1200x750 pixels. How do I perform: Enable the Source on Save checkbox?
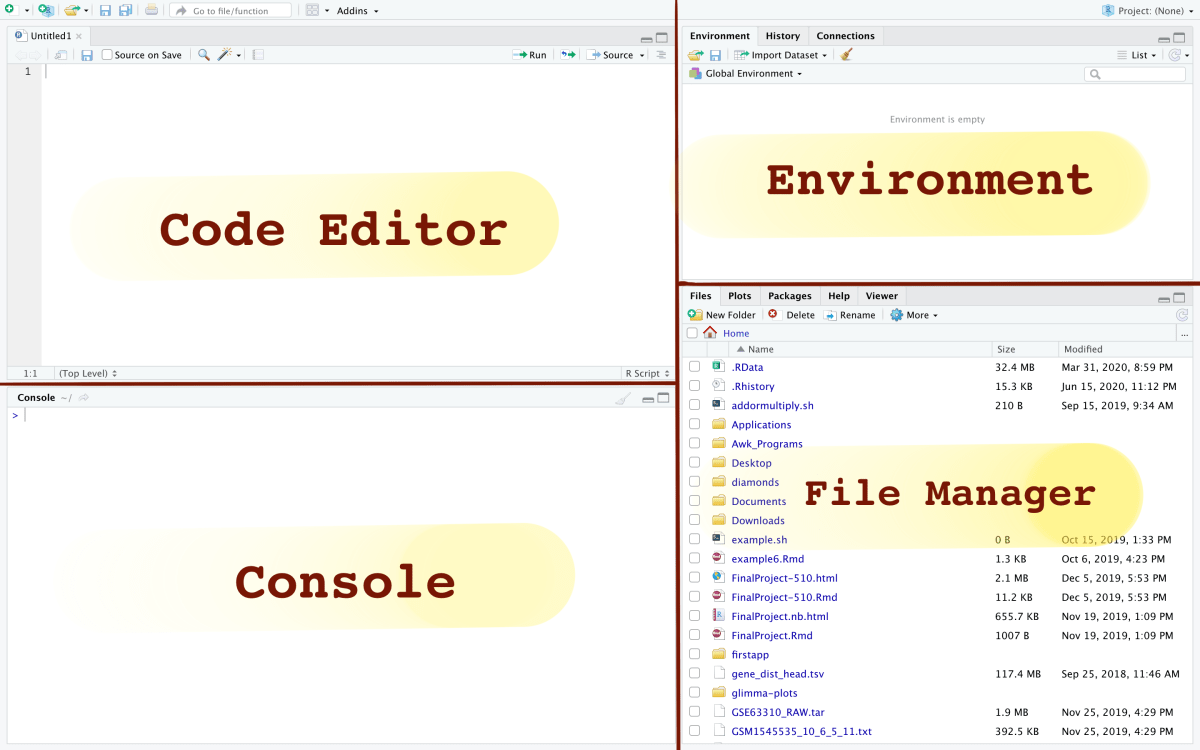[108, 54]
